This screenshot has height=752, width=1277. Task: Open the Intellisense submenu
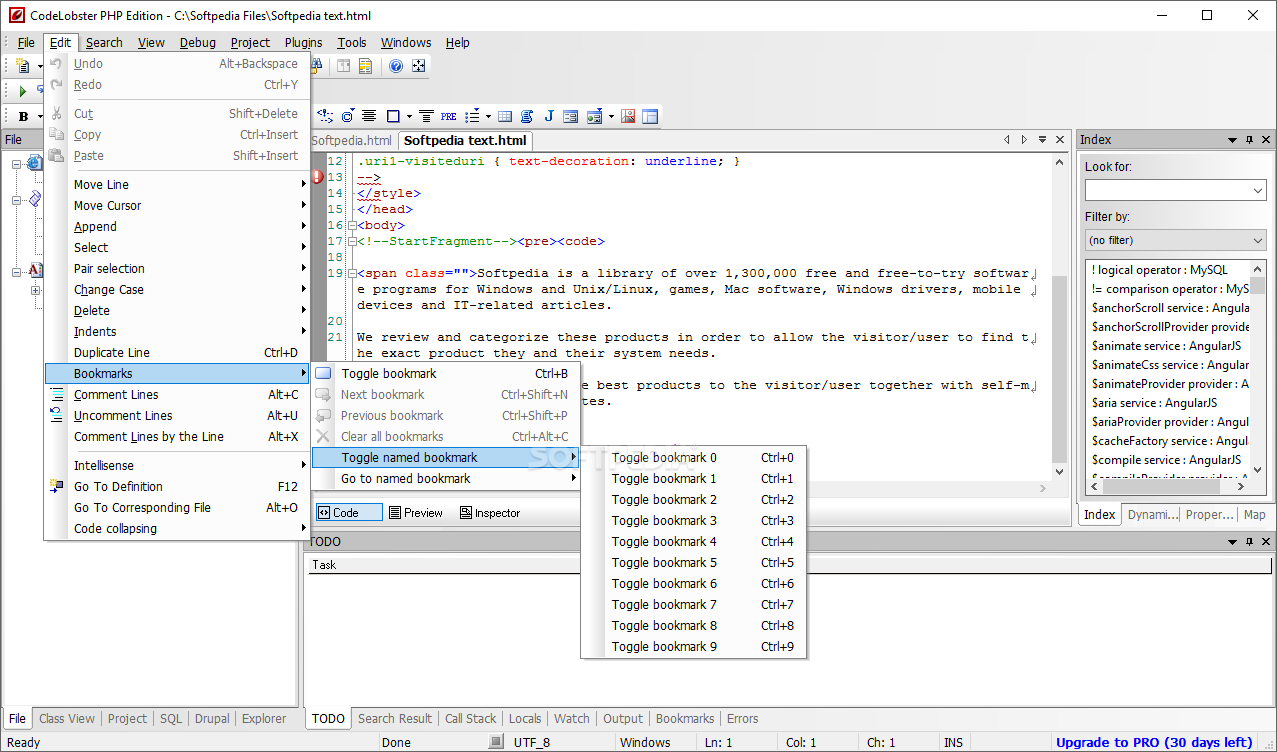(x=176, y=466)
